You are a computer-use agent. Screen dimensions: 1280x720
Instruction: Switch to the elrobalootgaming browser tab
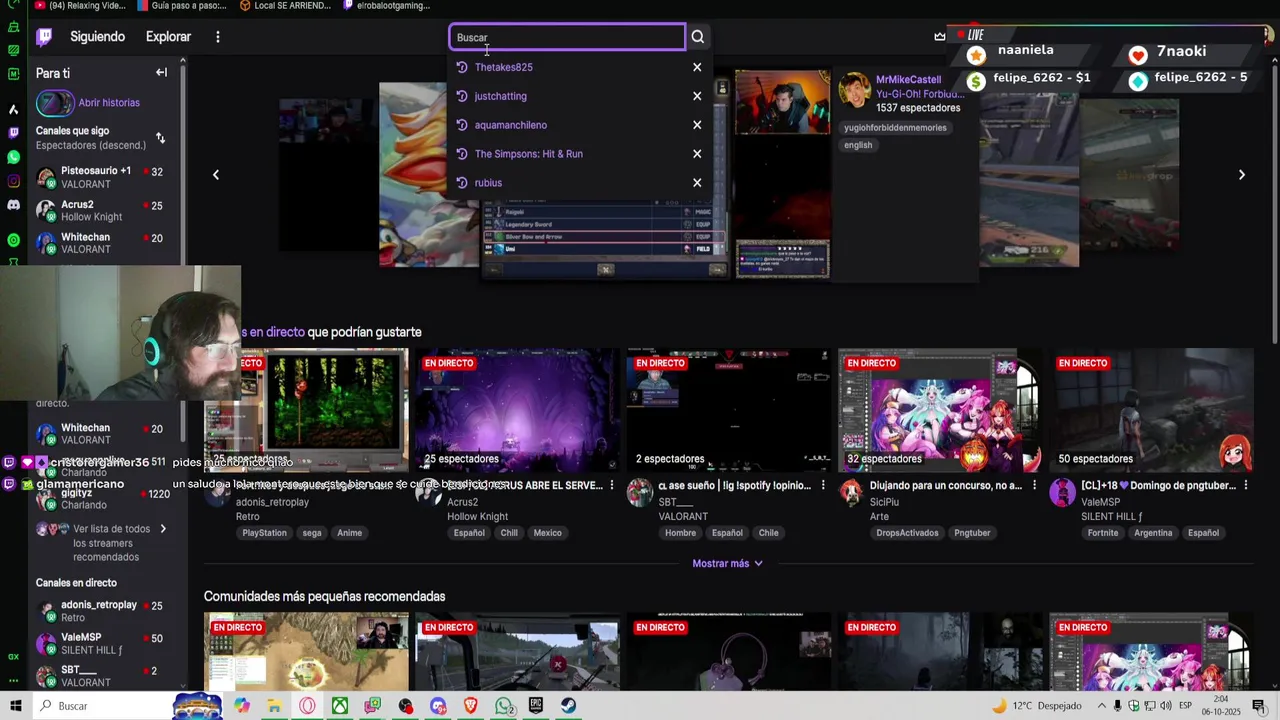387,6
